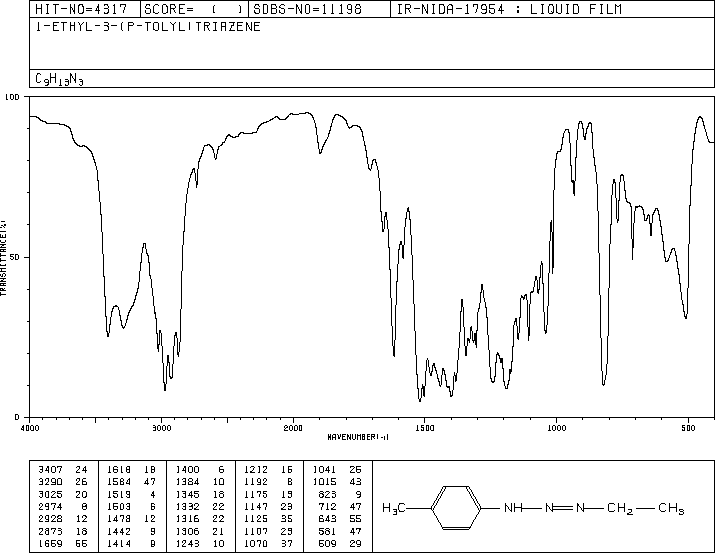This screenshot has width=715, height=553.
Task: Click the H3C group in the structure
Action: tap(394, 508)
